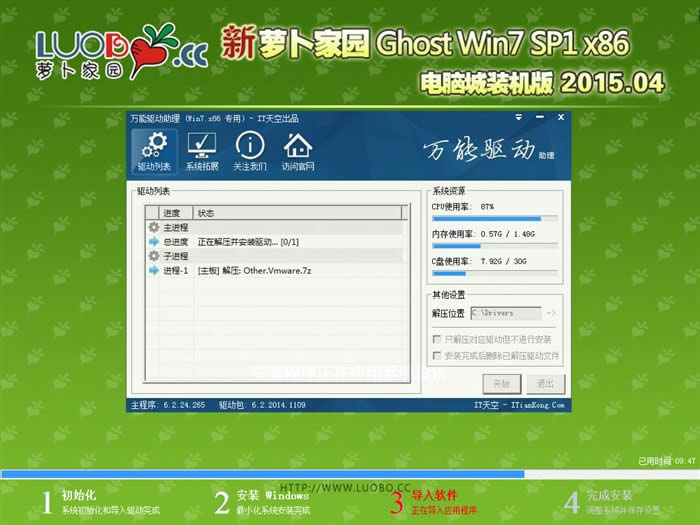Click CPU usage value 87%
This screenshot has width=700, height=525.
pos(487,207)
